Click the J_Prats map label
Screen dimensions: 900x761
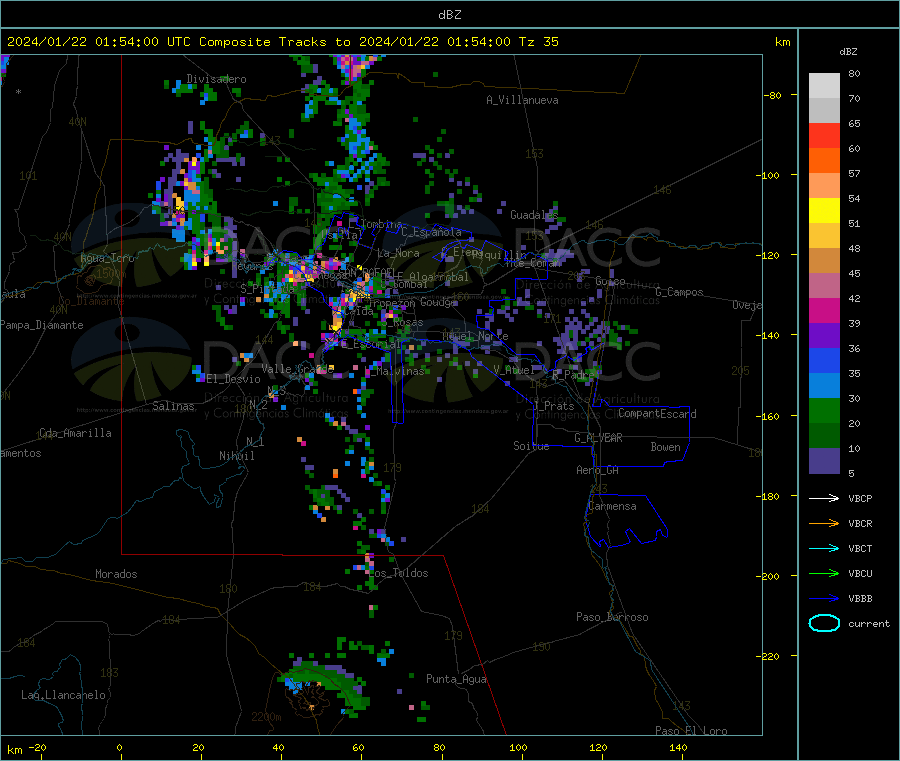coord(553,405)
